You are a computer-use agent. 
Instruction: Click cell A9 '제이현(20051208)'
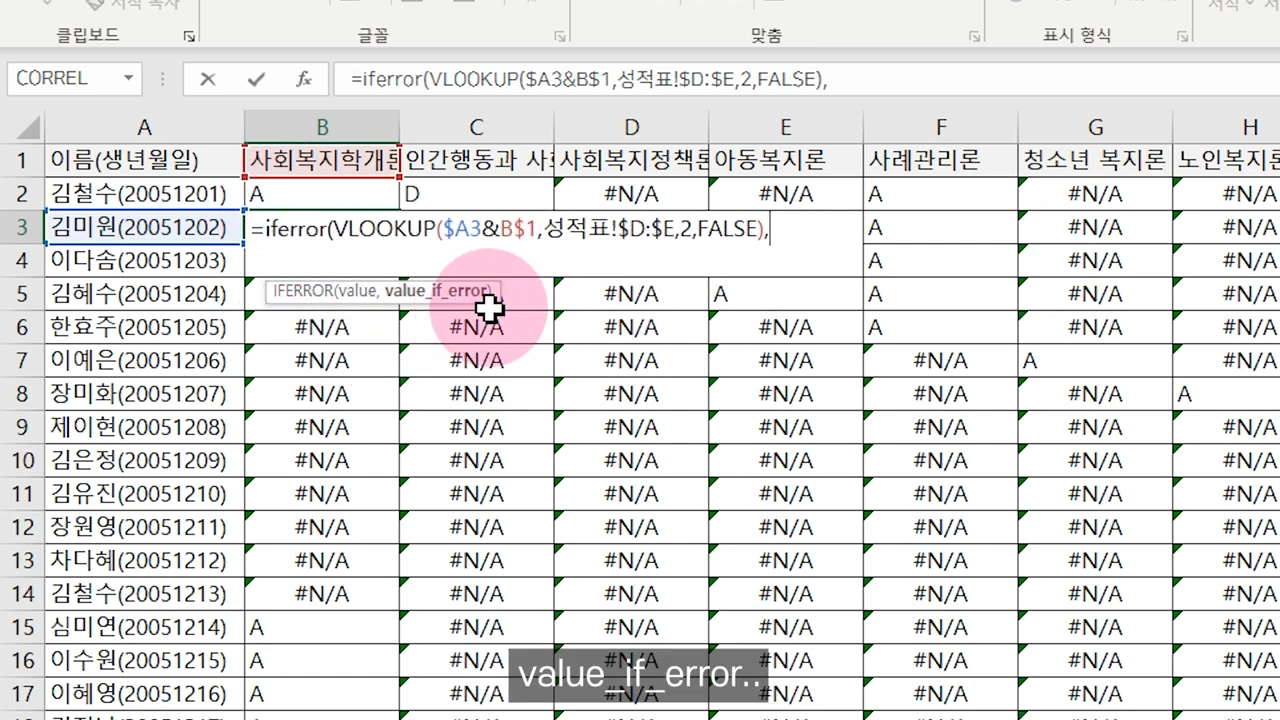point(145,427)
